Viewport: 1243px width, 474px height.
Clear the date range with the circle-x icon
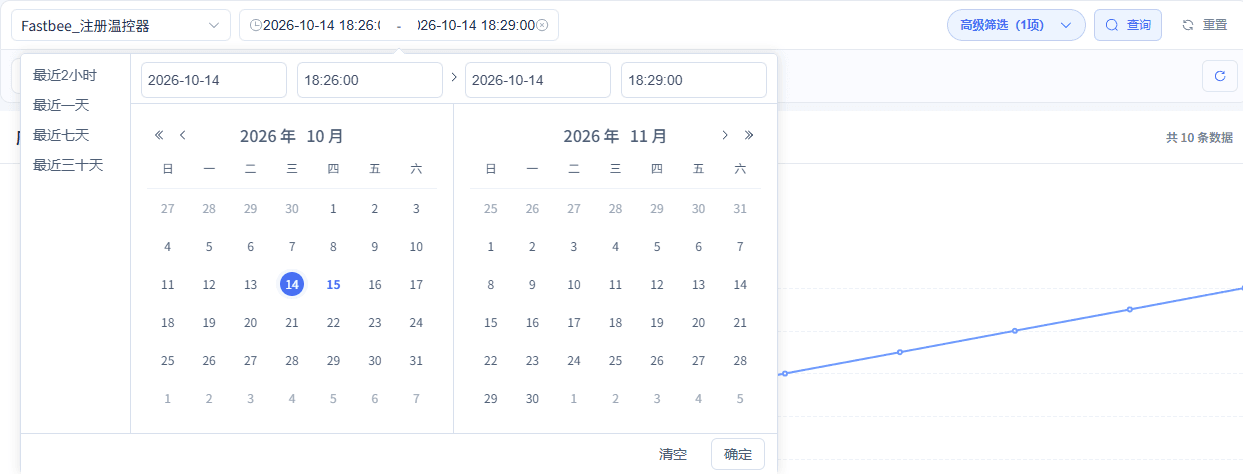[x=542, y=25]
